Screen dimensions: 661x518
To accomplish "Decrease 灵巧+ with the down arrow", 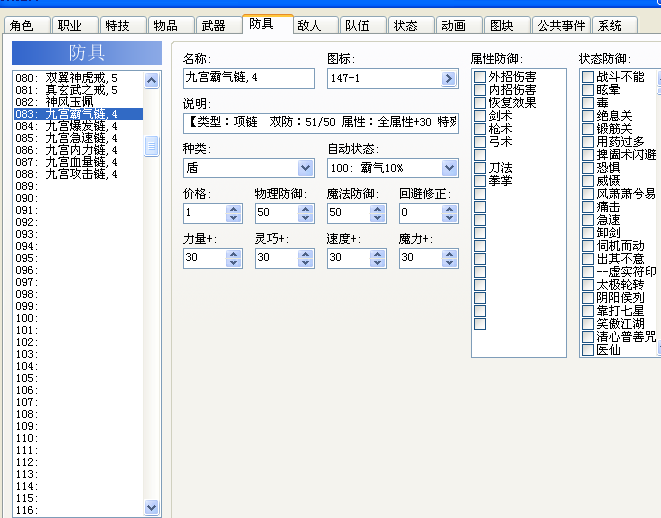I will [x=306, y=263].
